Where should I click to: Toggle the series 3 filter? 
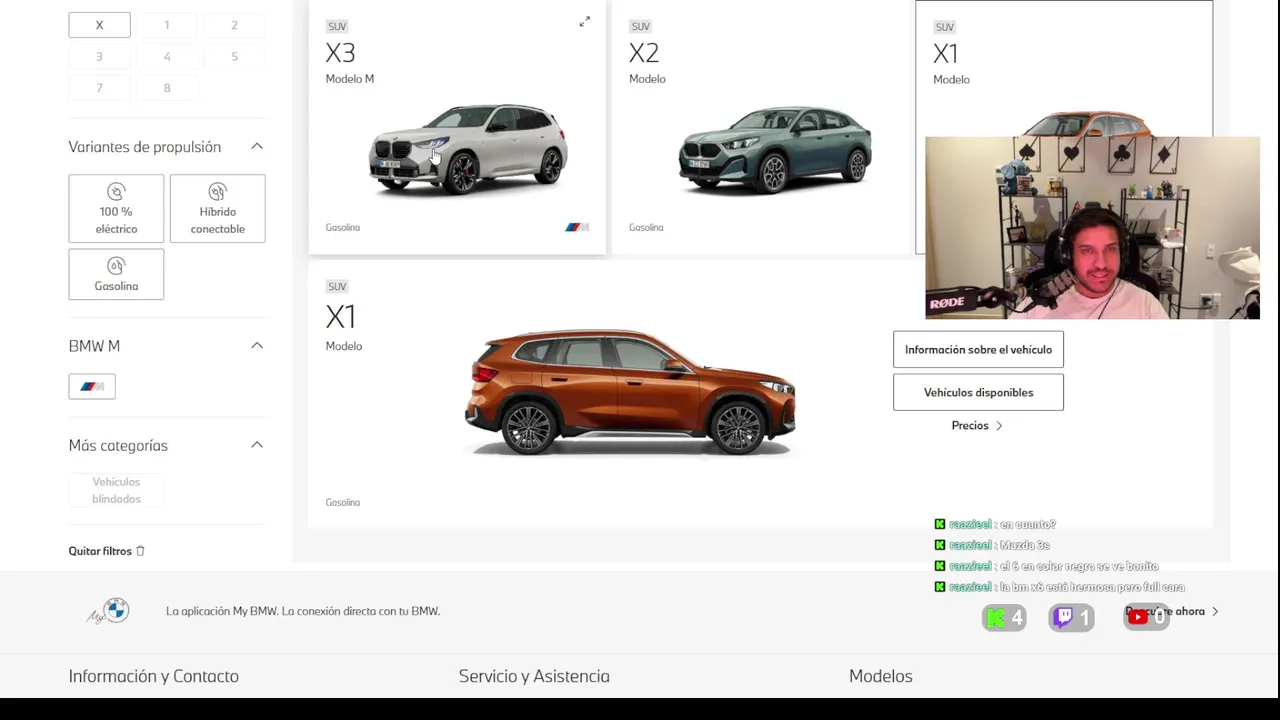(99, 56)
